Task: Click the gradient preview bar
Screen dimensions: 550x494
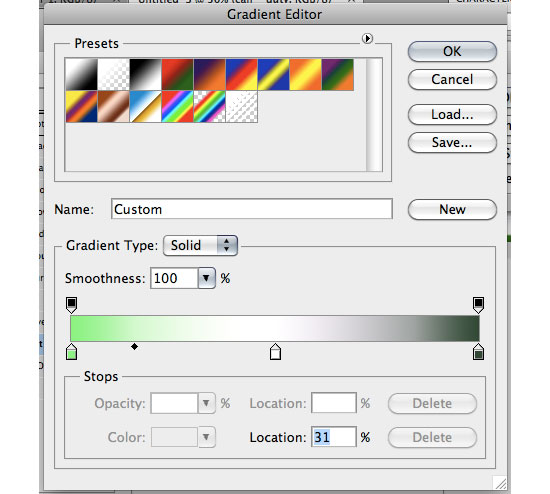Action: pos(275,328)
